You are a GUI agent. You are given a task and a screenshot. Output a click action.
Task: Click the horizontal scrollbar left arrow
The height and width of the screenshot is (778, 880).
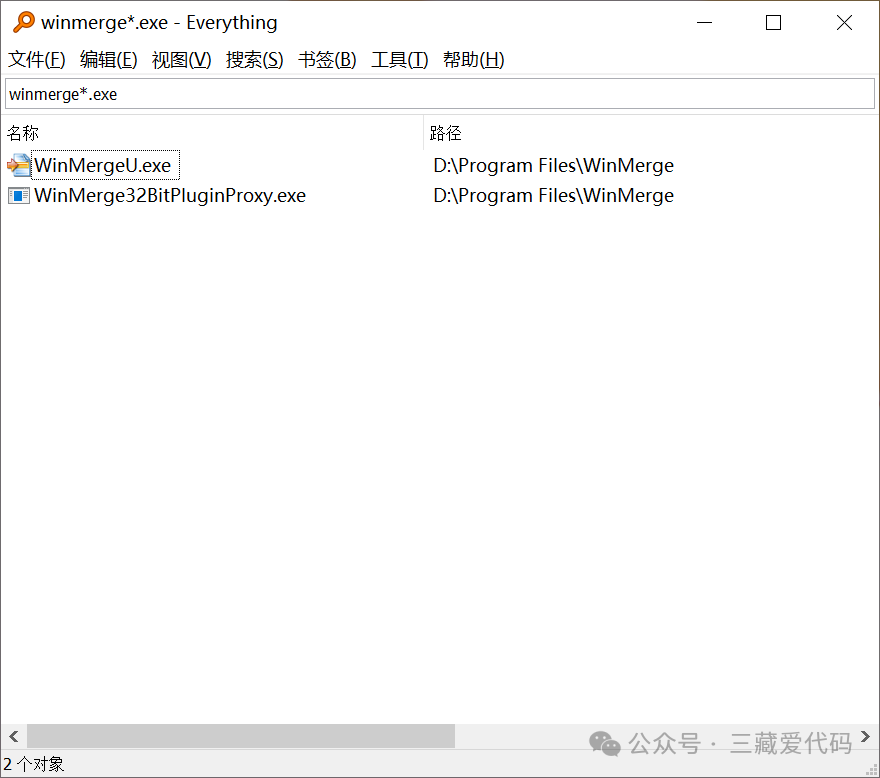[14, 736]
